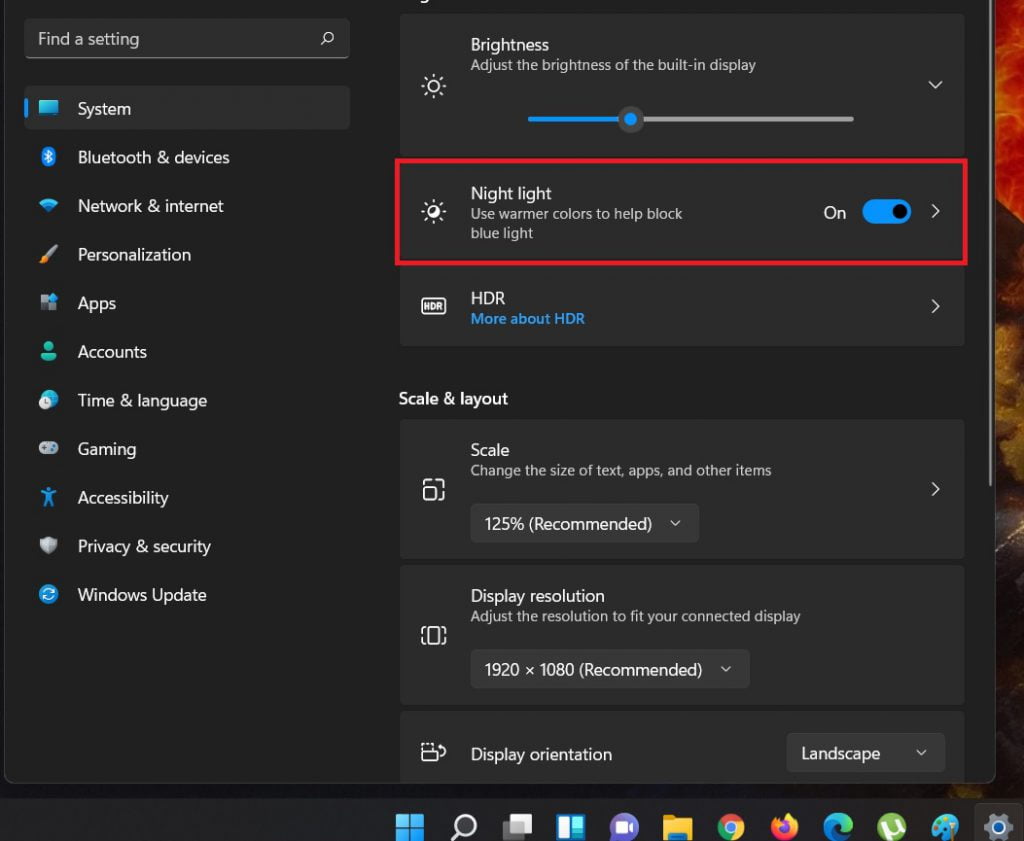1024x841 pixels.
Task: Click the Windows Update sync icon
Action: 48,594
